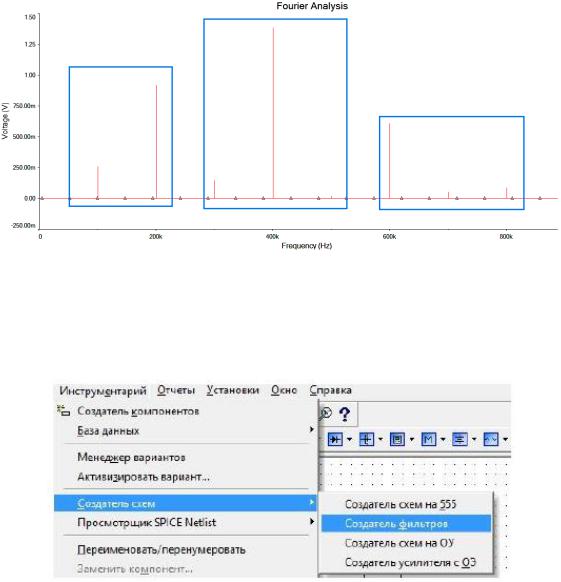
Task: Open the Инструментарий menu
Action: coord(103,391)
